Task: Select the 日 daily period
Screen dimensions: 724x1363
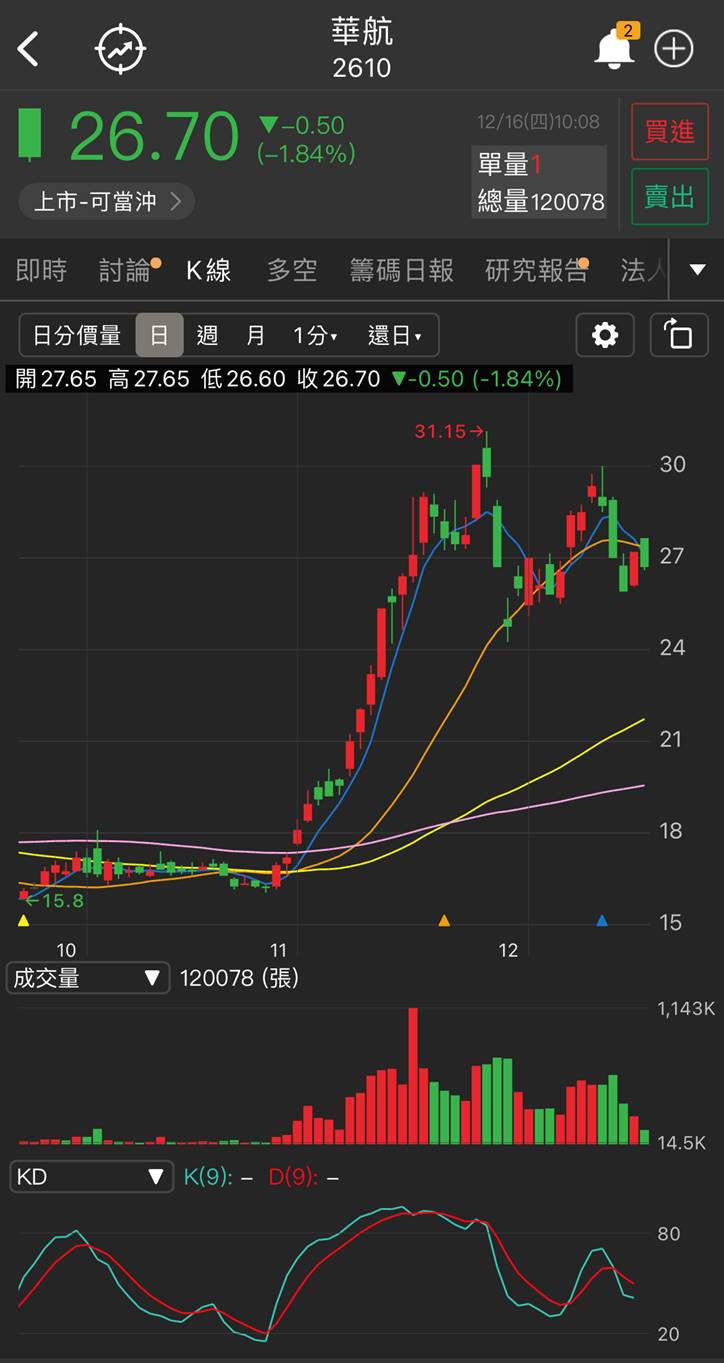Action: point(159,335)
